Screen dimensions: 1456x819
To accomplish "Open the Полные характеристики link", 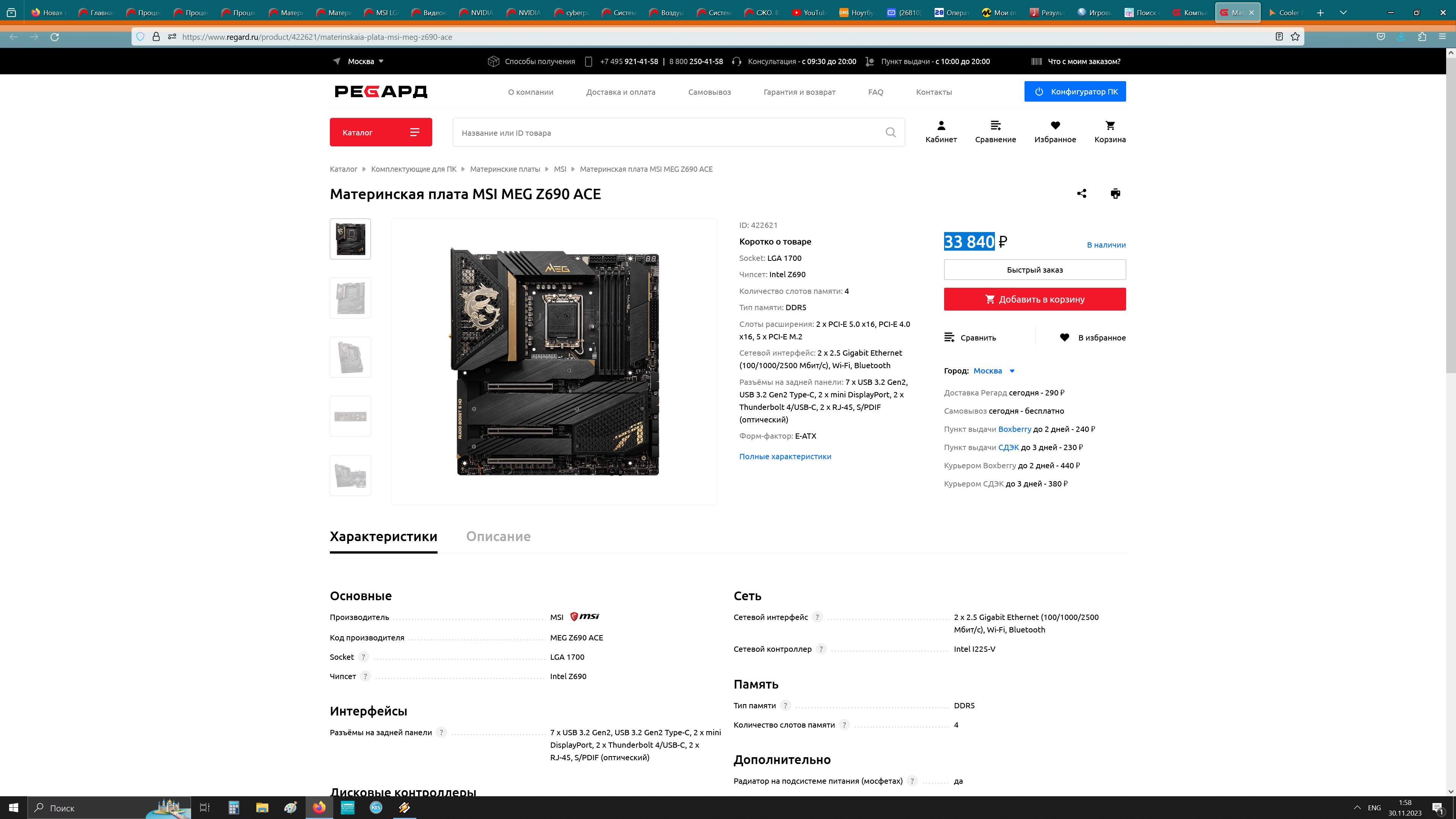I will point(784,456).
